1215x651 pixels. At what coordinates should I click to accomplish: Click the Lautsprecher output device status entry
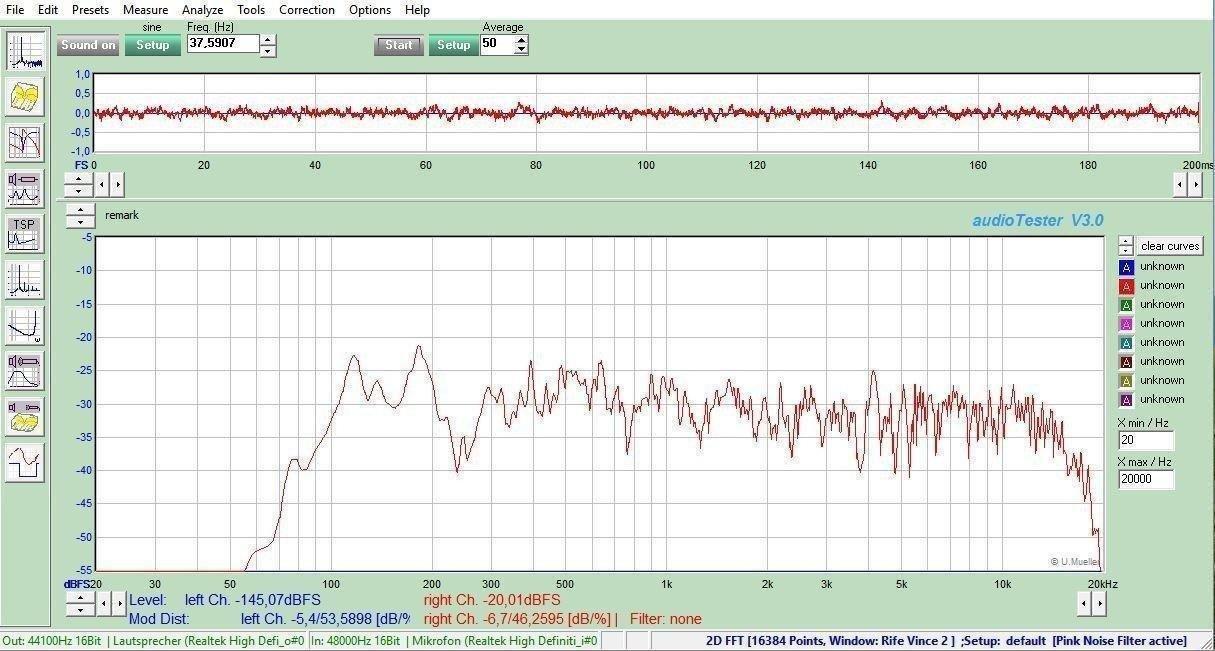207,641
